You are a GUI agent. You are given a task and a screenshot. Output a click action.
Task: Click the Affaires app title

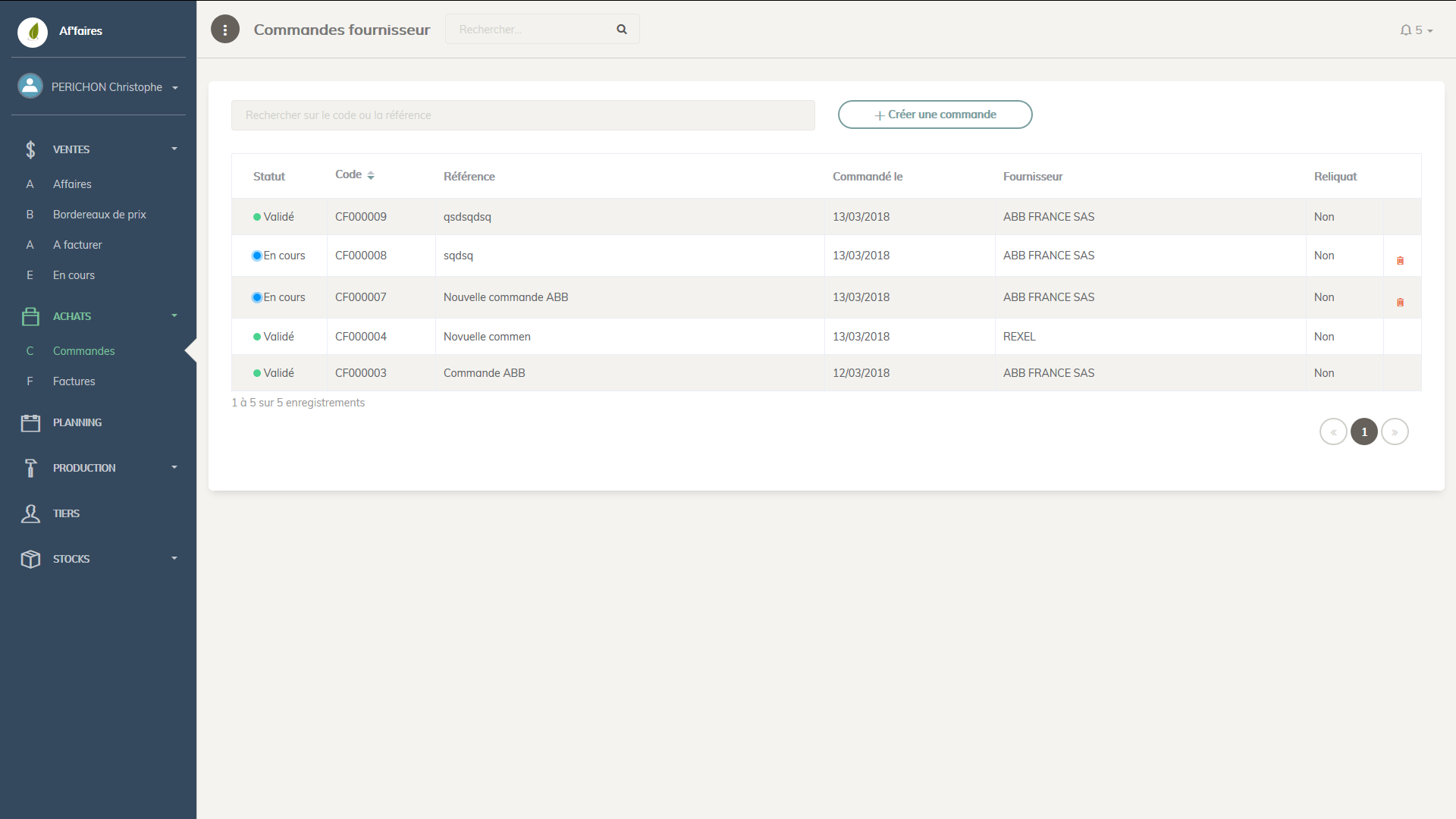pos(80,31)
